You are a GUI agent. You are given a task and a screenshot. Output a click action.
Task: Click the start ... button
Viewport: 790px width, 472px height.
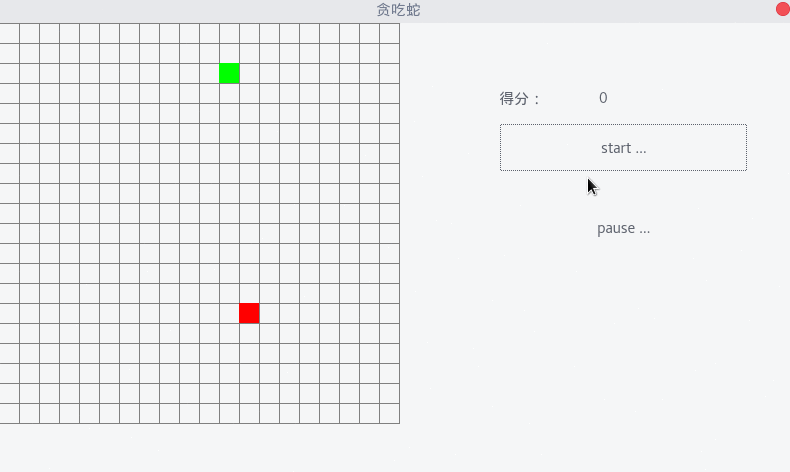[623, 148]
